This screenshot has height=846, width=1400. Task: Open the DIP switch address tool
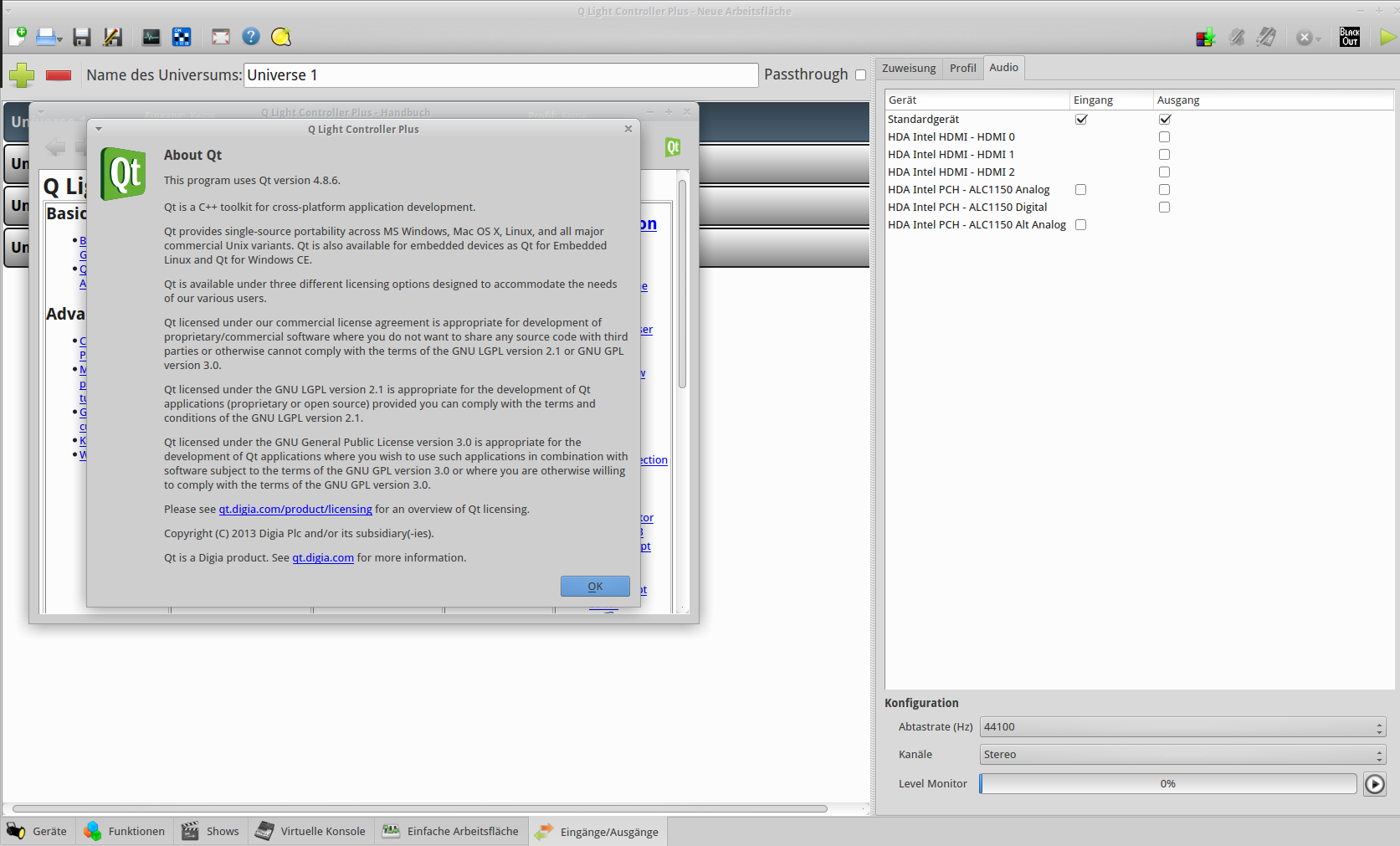[x=182, y=37]
